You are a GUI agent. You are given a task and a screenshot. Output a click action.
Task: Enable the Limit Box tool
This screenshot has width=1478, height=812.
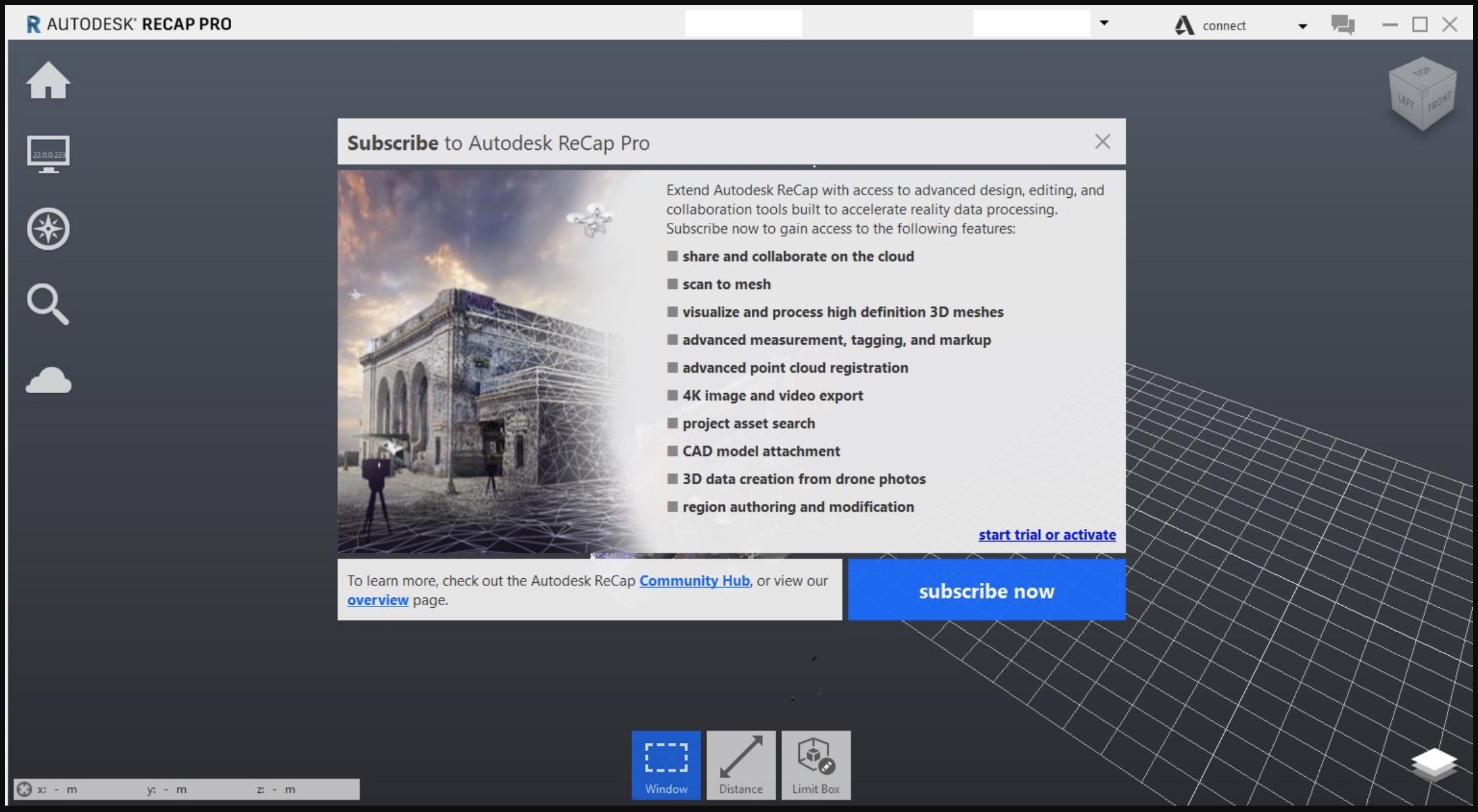pos(816,765)
